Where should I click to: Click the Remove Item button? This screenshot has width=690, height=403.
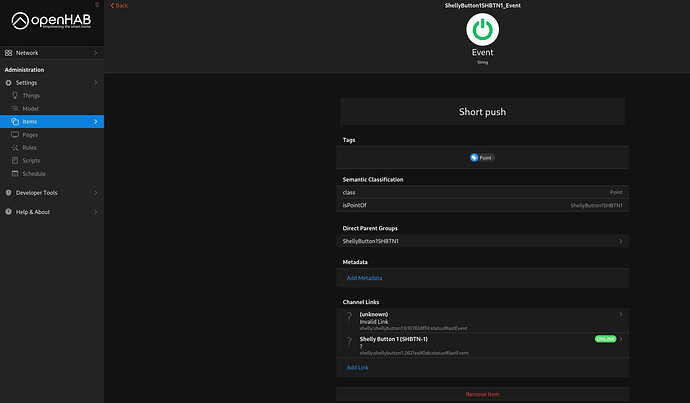tap(482, 394)
